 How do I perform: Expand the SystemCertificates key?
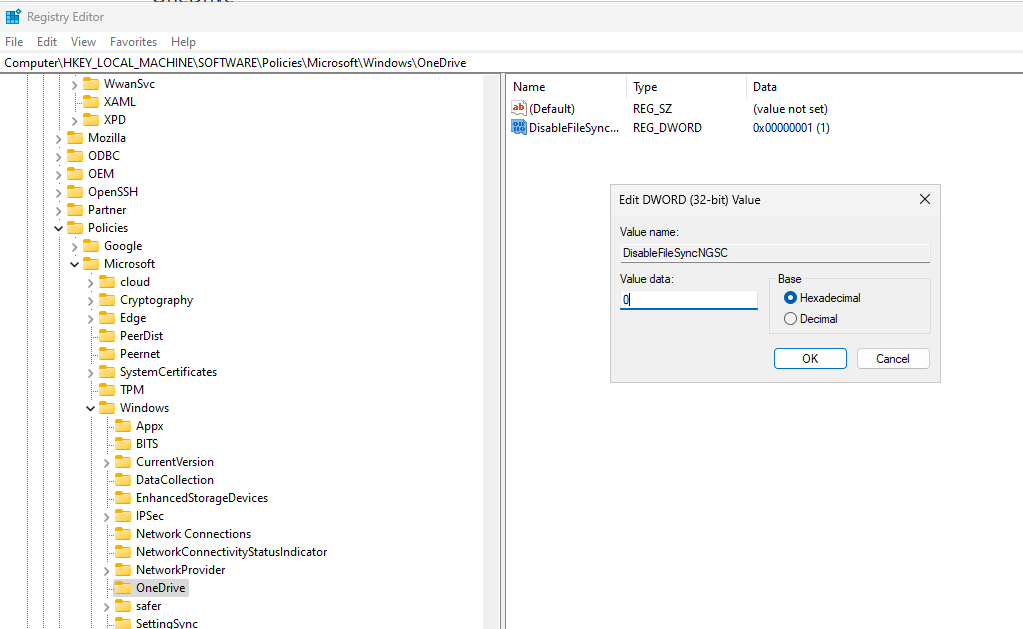(x=91, y=373)
